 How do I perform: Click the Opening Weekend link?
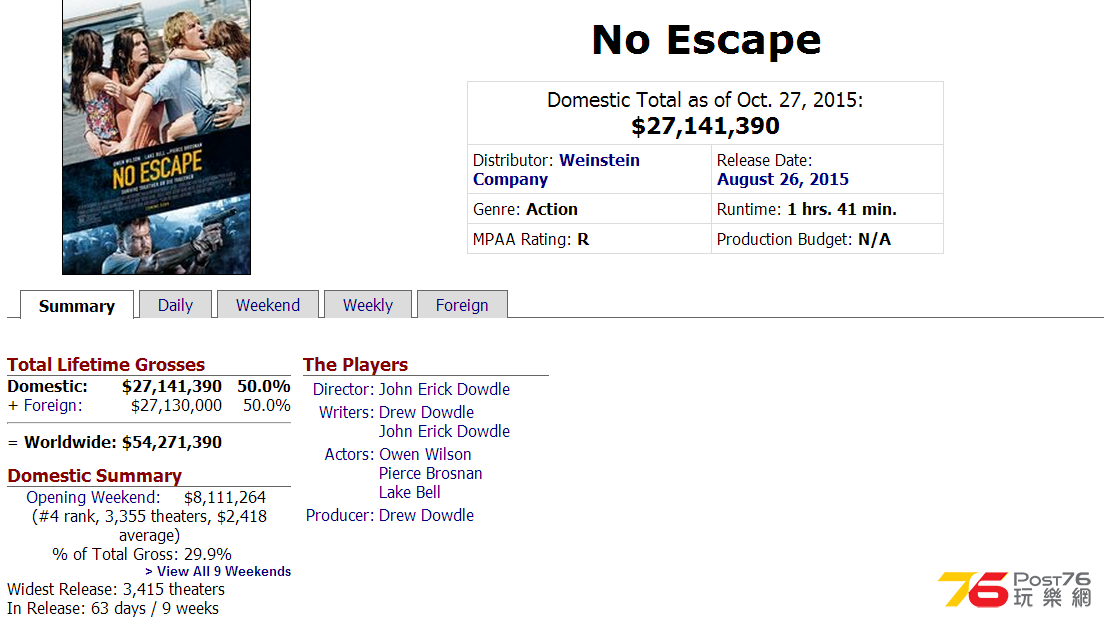pyautogui.click(x=93, y=498)
